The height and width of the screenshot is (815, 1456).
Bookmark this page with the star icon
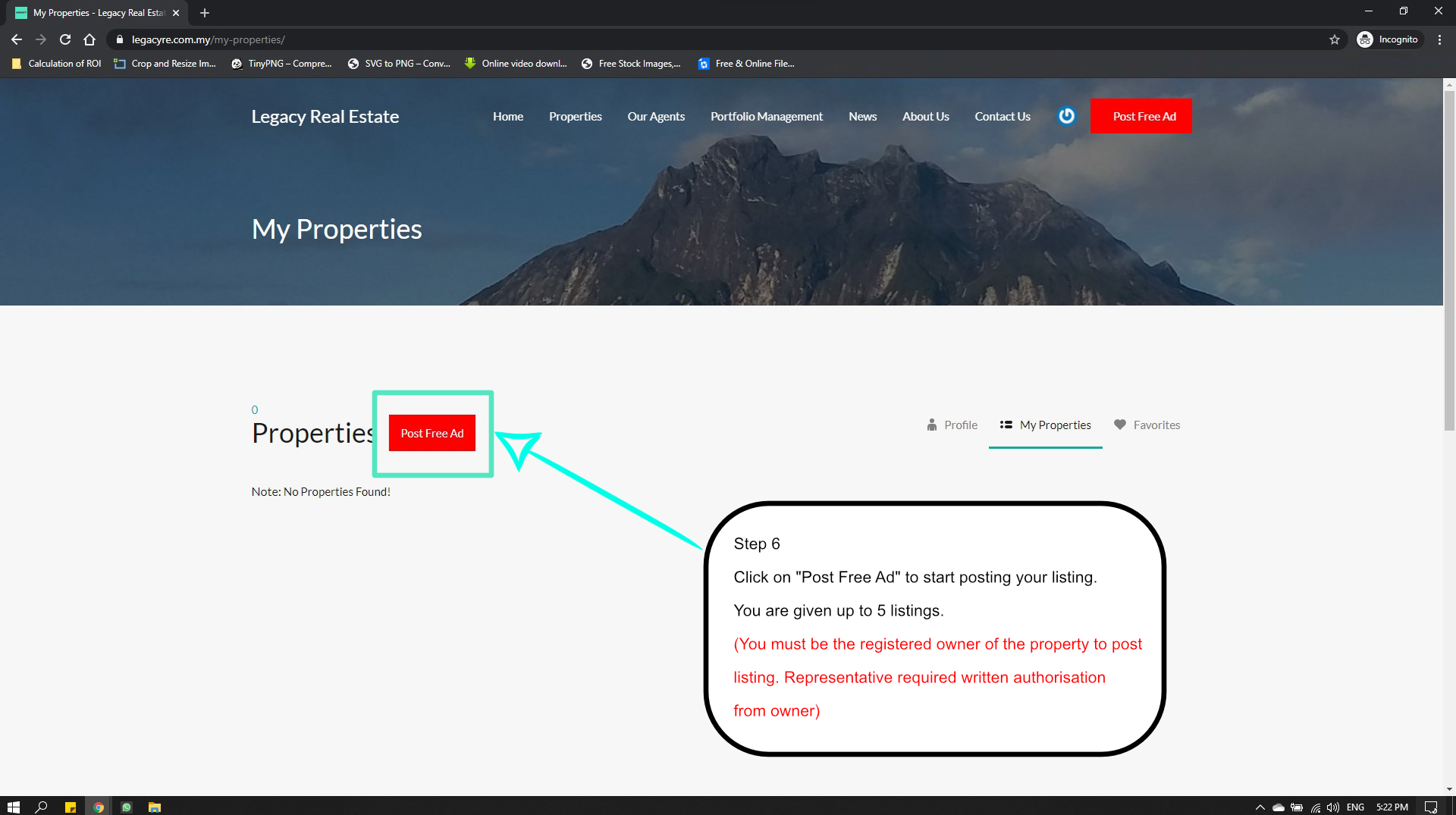coord(1335,39)
